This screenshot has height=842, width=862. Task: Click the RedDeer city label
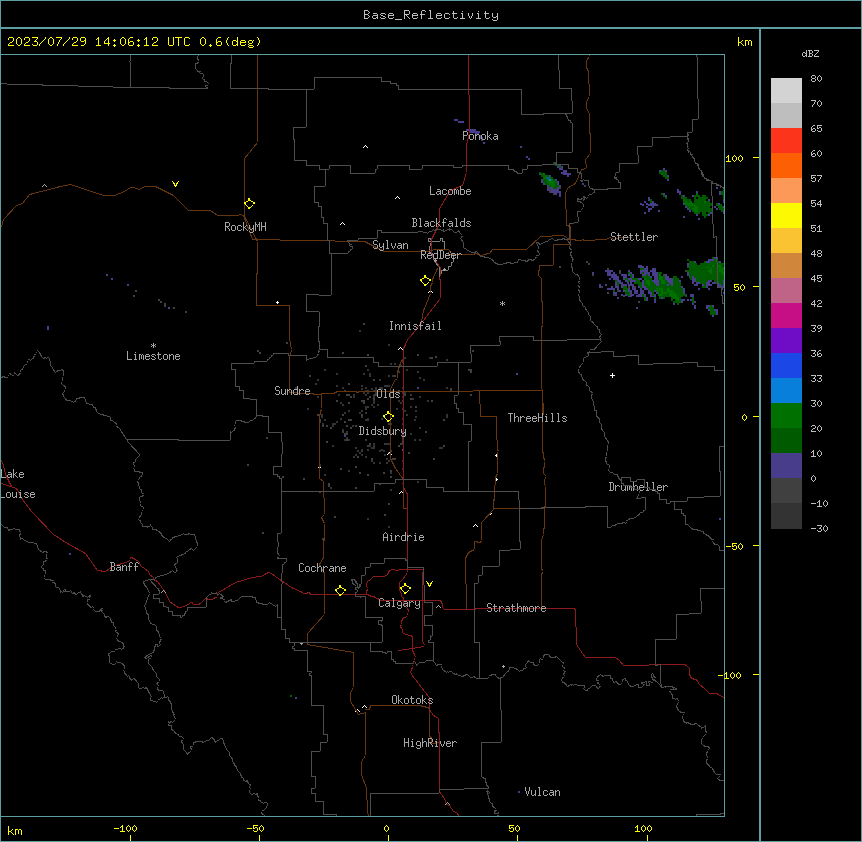pos(440,255)
